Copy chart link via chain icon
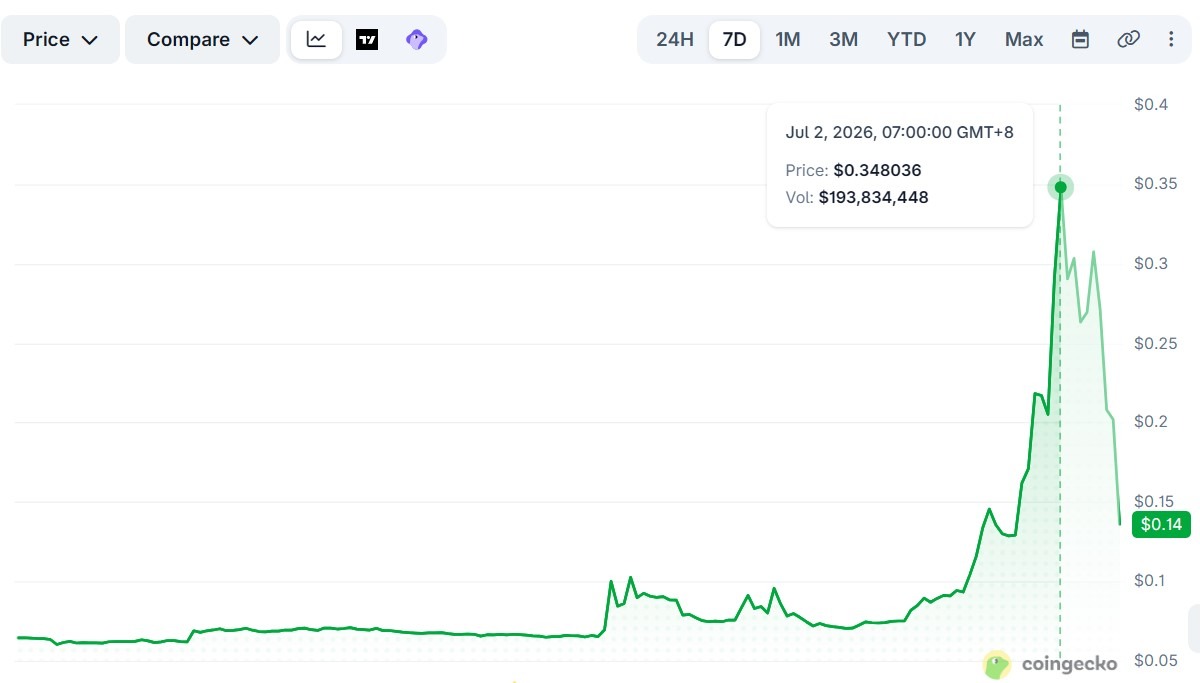This screenshot has width=1200, height=683. [x=1128, y=40]
